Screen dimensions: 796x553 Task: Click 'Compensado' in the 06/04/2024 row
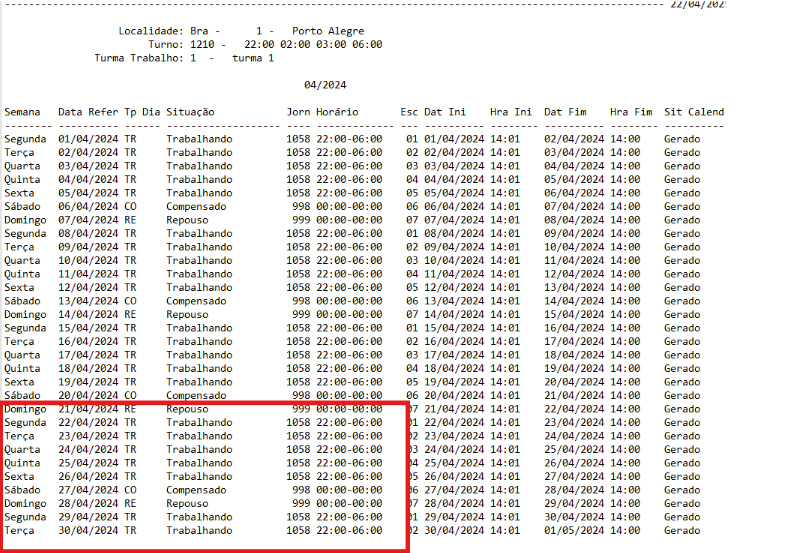(x=196, y=207)
